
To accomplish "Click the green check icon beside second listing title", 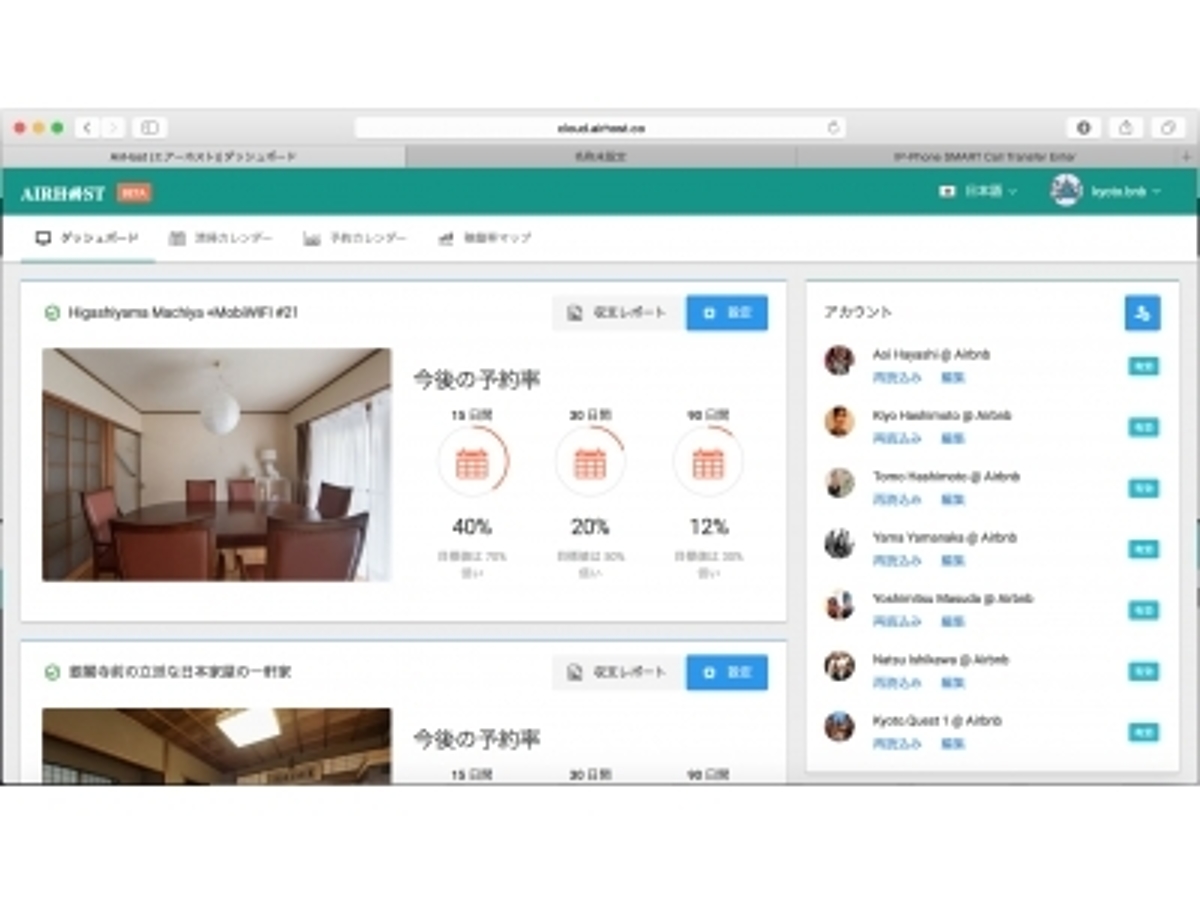I will coord(52,673).
